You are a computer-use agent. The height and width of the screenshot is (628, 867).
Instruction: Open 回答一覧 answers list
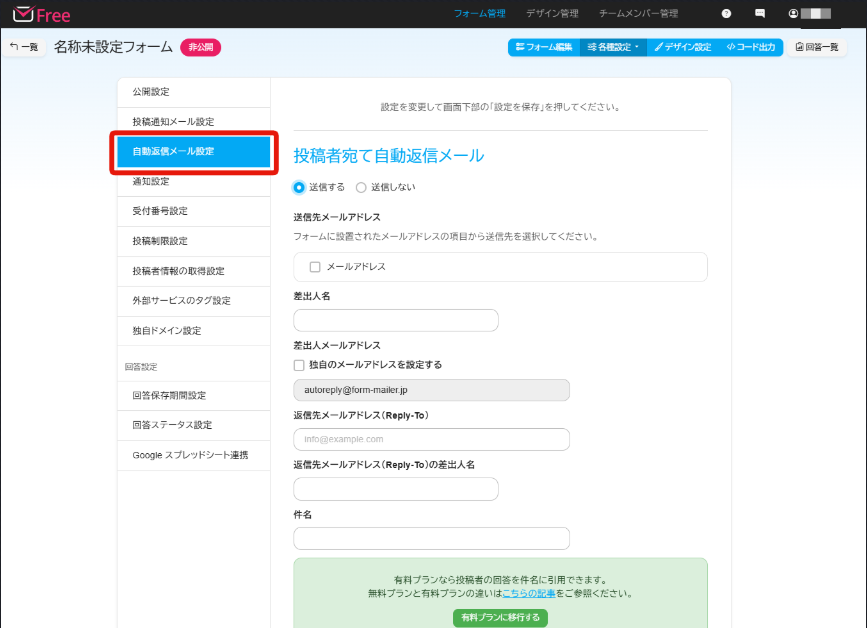815,47
